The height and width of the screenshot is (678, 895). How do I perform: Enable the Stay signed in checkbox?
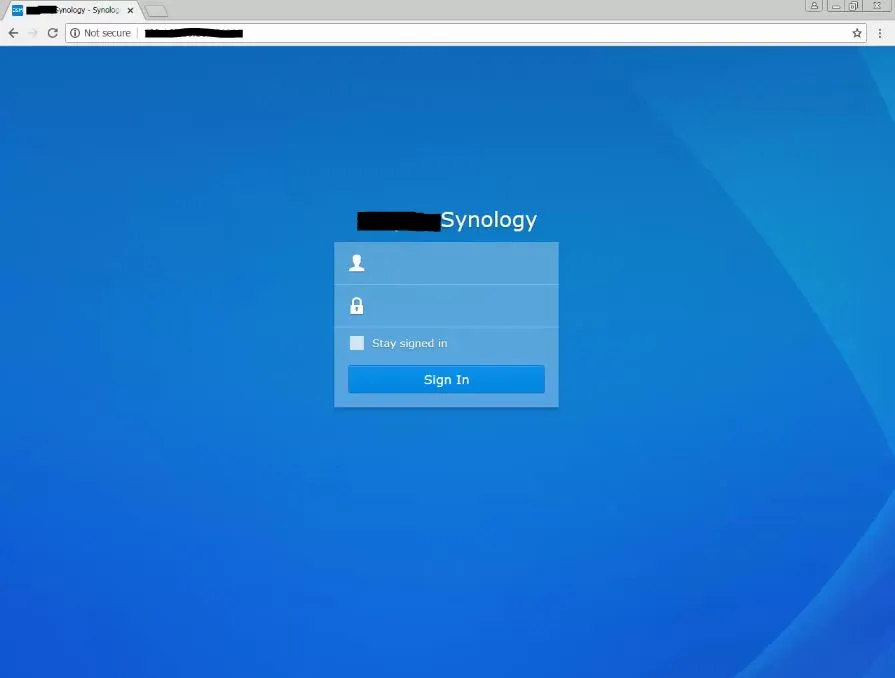pyautogui.click(x=357, y=343)
